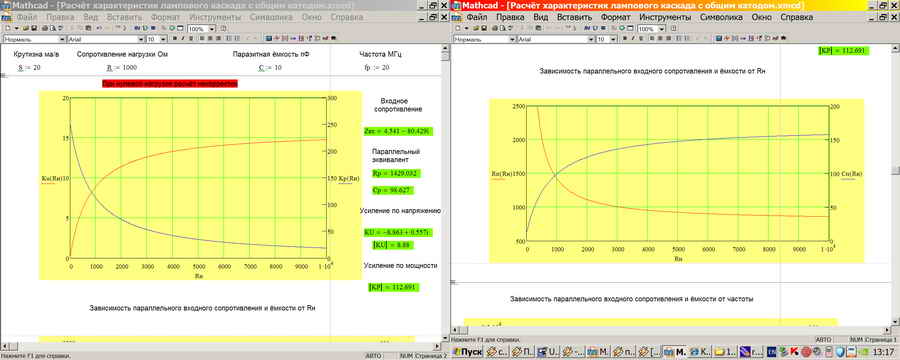Viewport: 900px width, 360px height.
Task: Click right arrow of right window horizontal scrollbar
Action: click(886, 330)
